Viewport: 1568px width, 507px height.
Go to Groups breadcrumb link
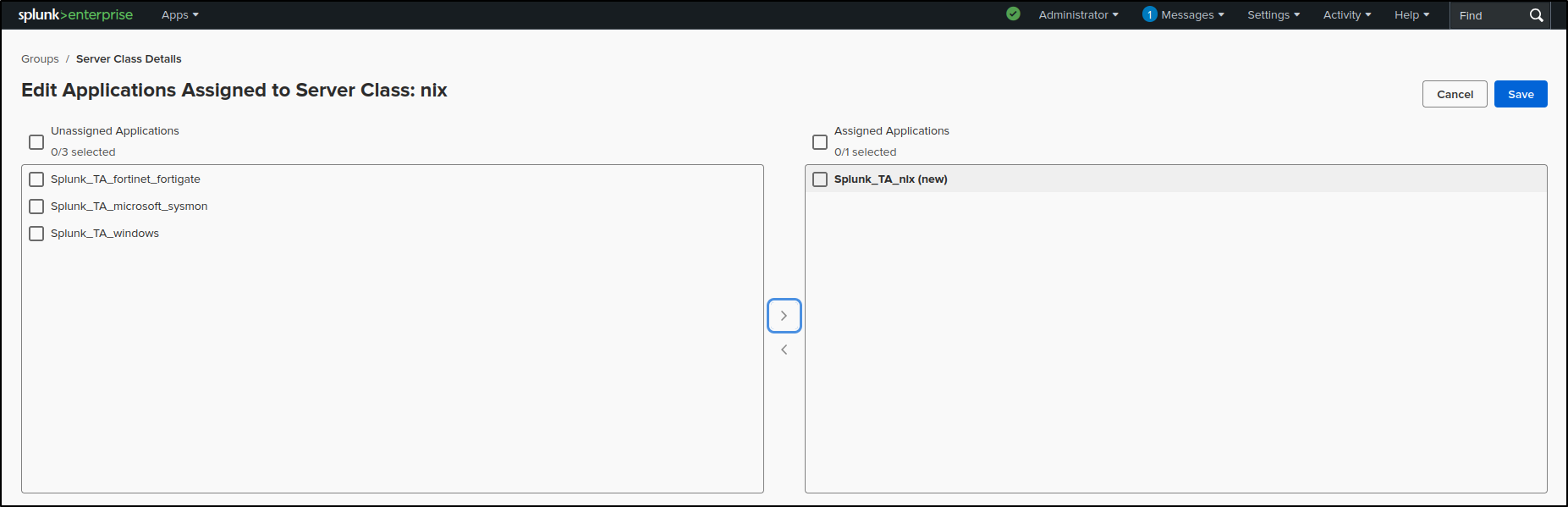pyautogui.click(x=40, y=59)
